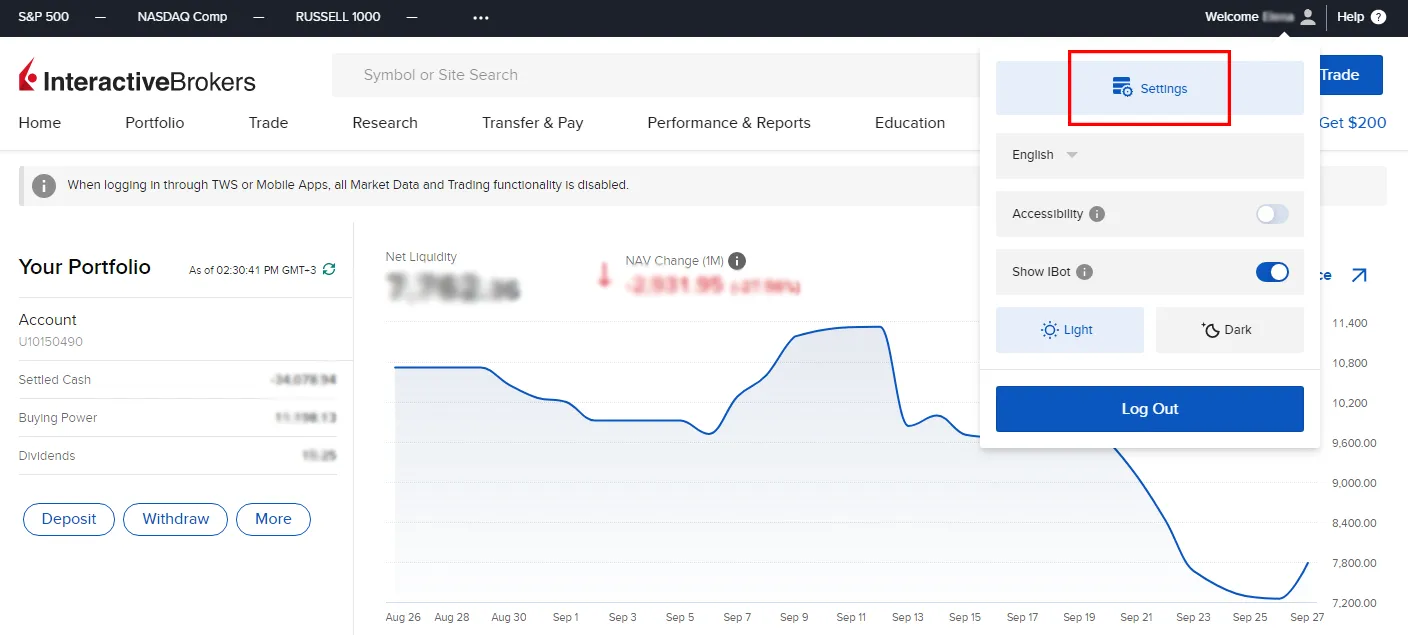Click the Symbol or Site Search field
The image size is (1408, 635).
(600, 74)
